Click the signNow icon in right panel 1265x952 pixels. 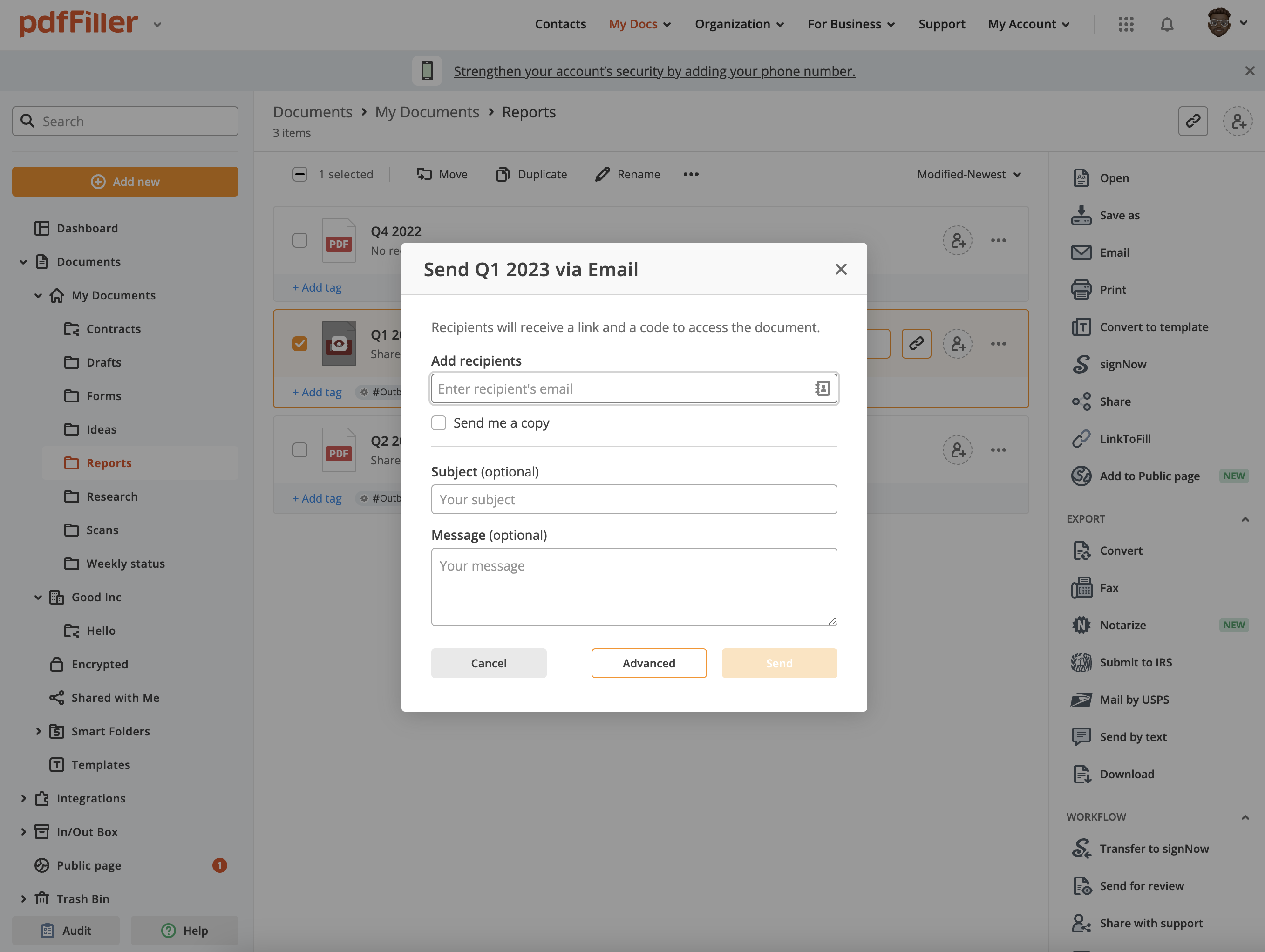[1081, 364]
